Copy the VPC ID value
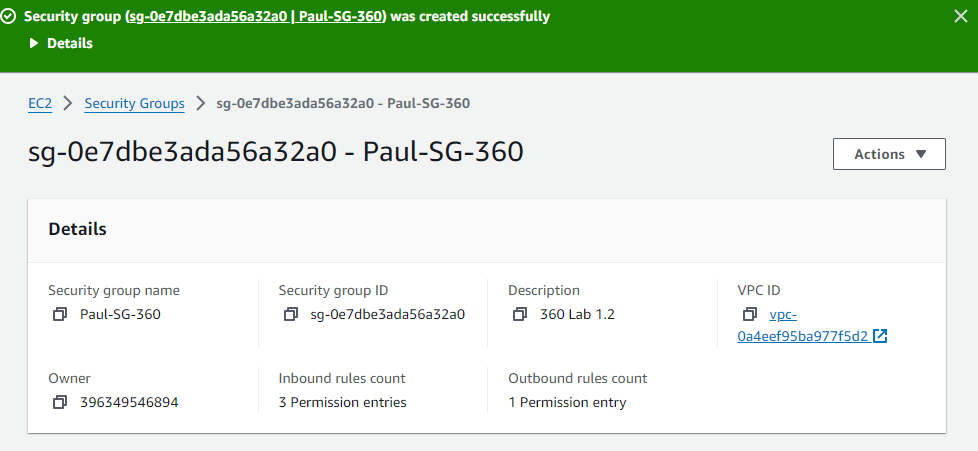 (x=750, y=314)
